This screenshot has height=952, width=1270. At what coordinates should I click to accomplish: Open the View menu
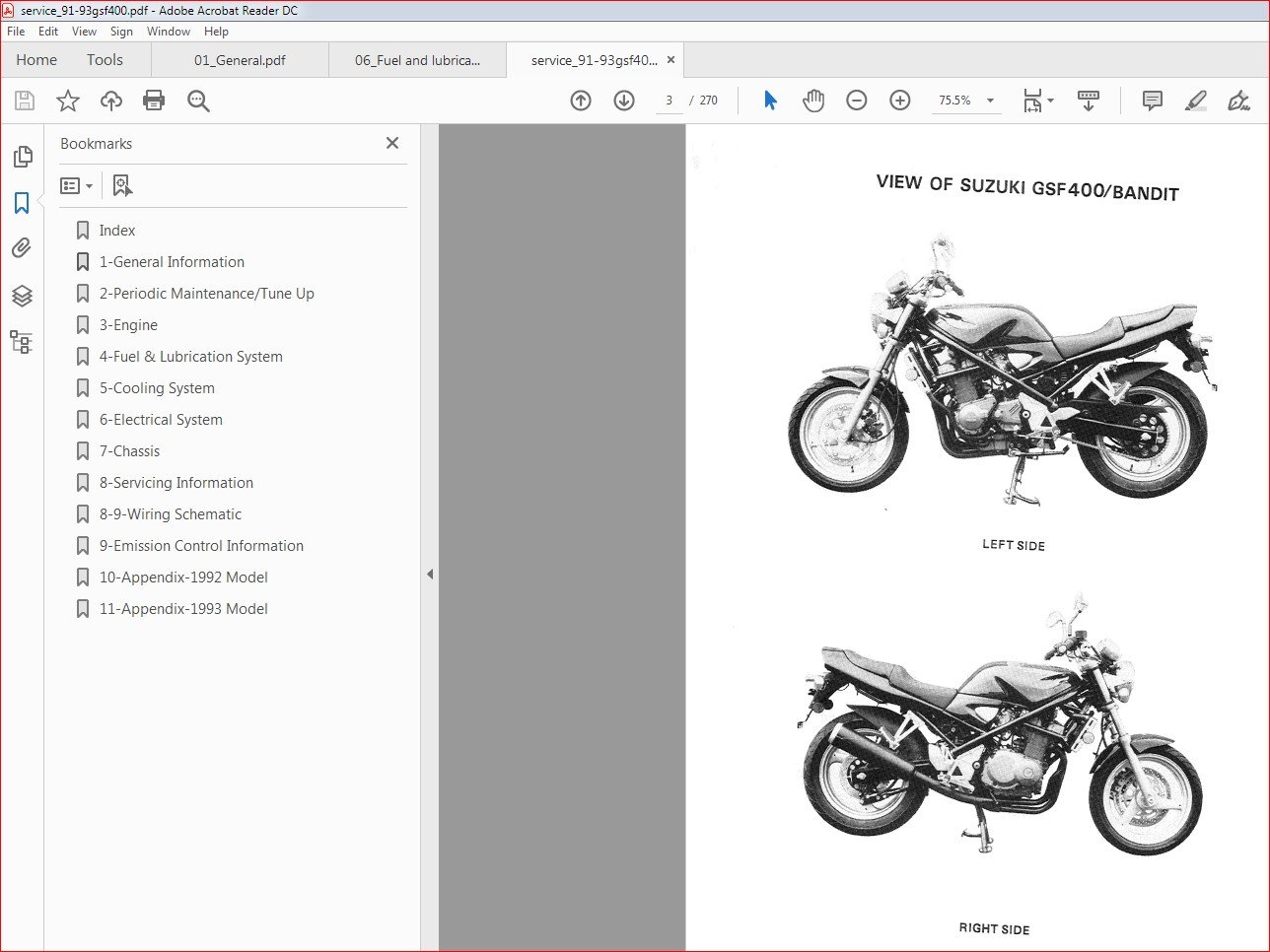click(85, 32)
